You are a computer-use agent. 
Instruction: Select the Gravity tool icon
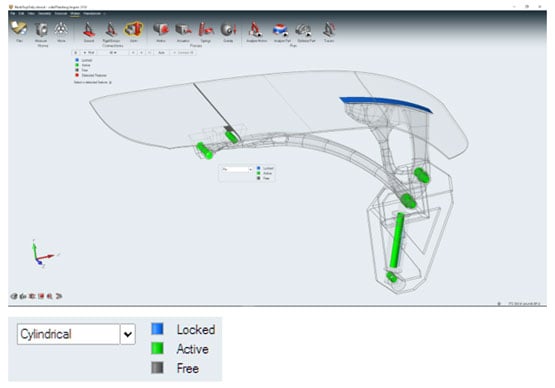[228, 30]
